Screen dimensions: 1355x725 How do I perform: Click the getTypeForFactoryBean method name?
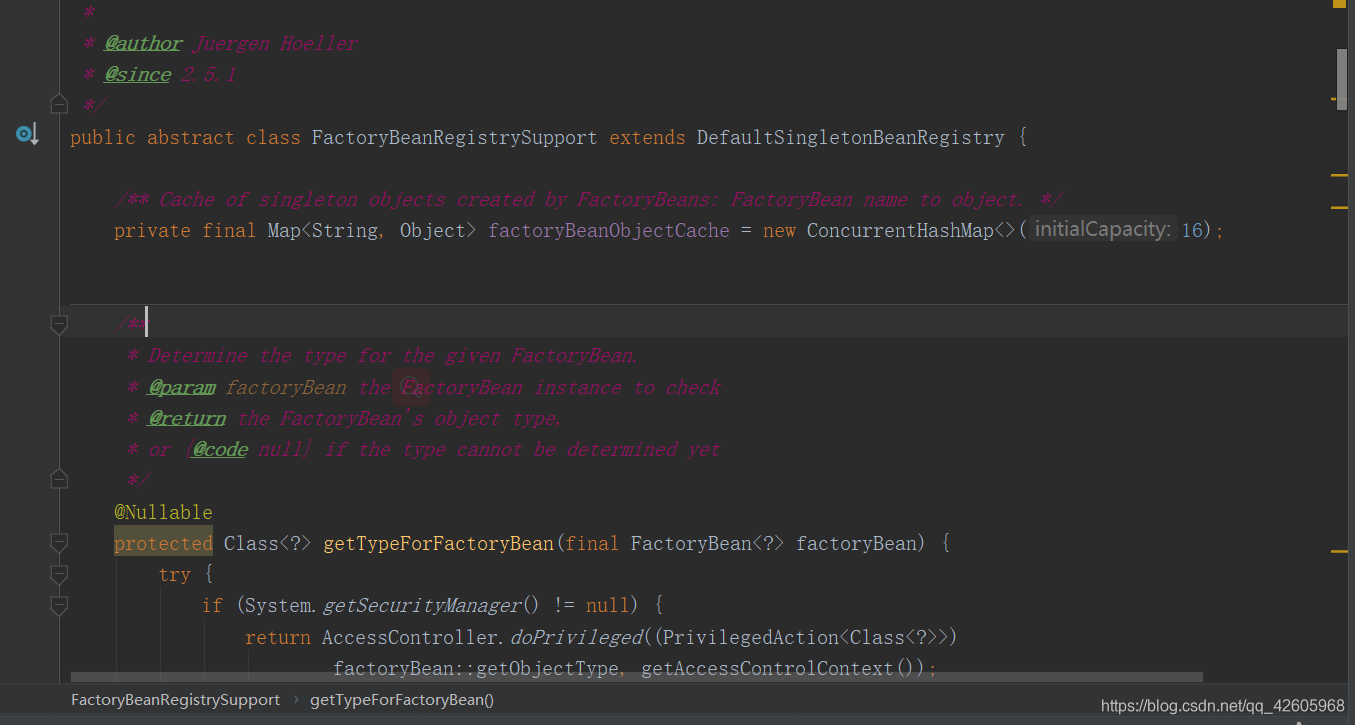click(438, 543)
